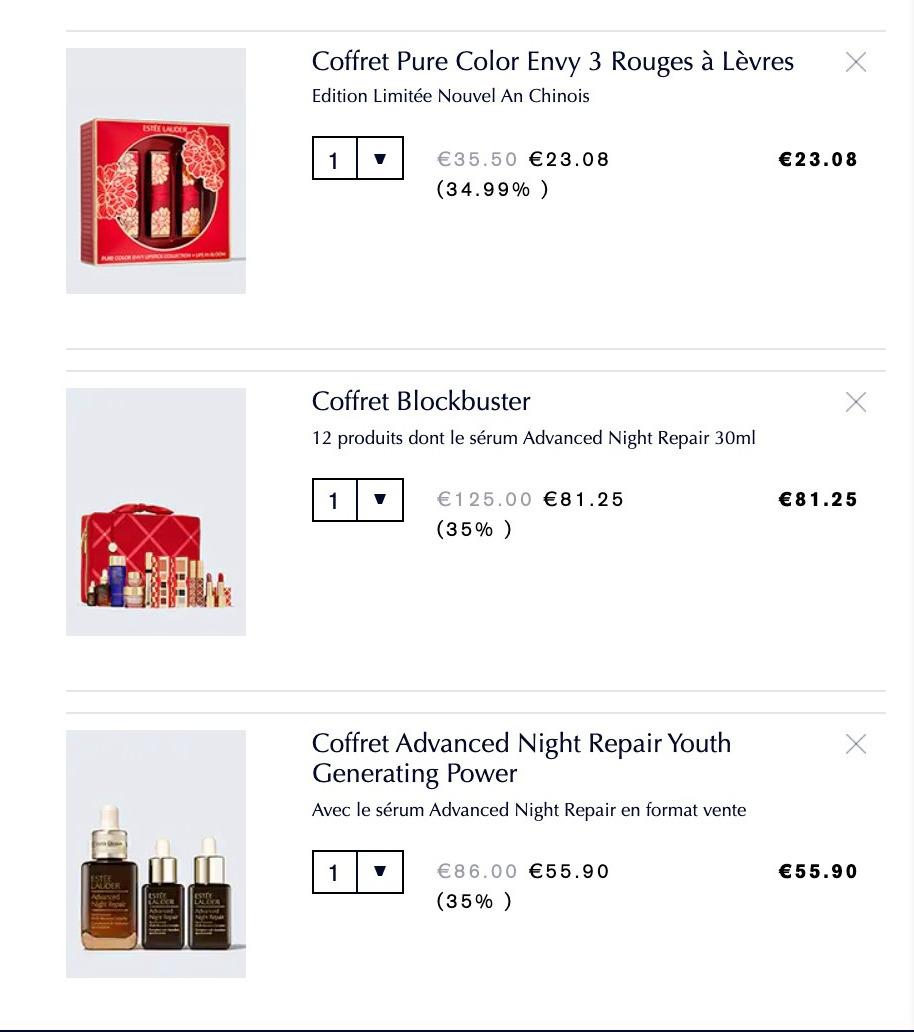Click the quantity value for Advanced Night Repair

point(334,871)
